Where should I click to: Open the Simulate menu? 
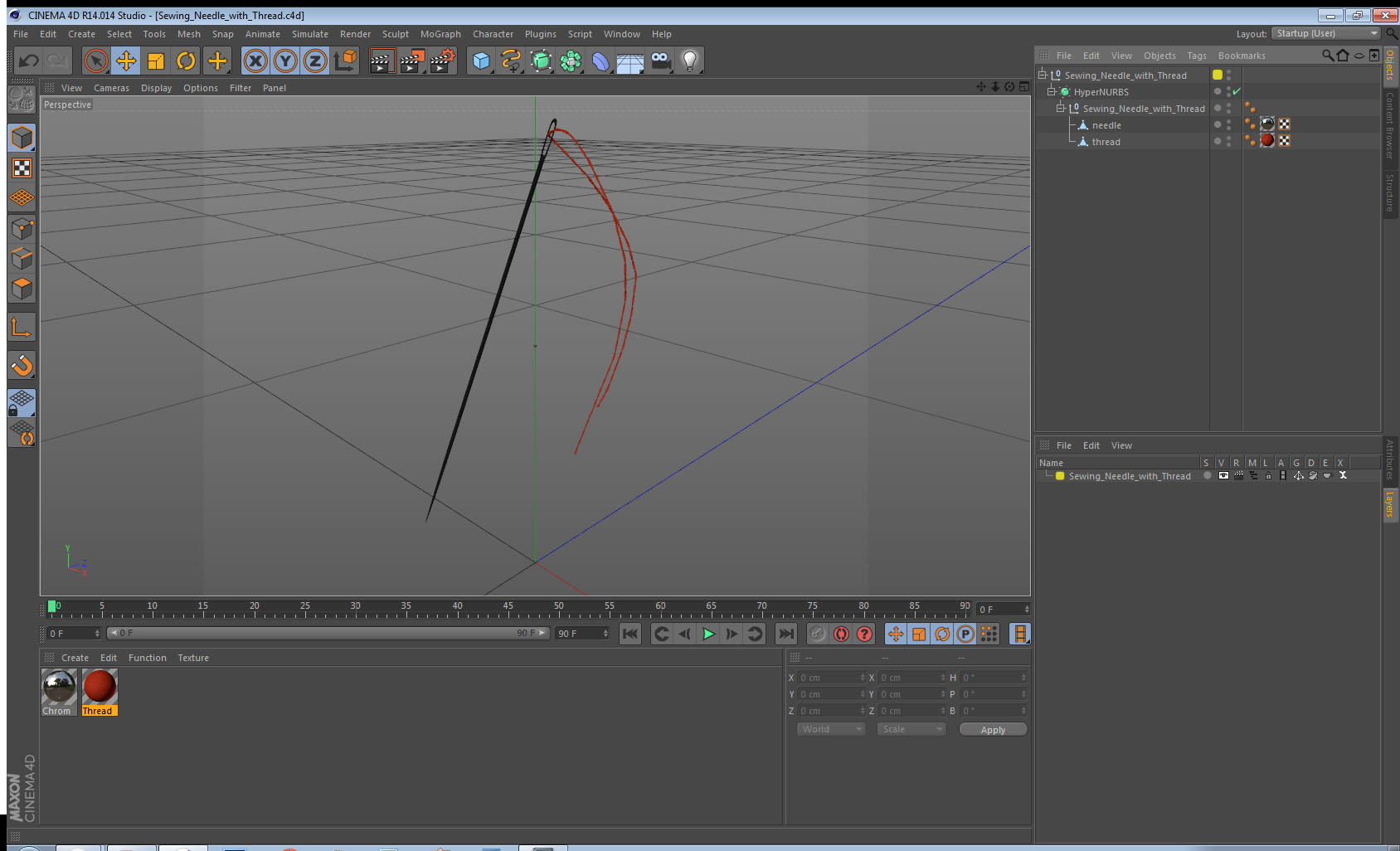click(x=309, y=34)
